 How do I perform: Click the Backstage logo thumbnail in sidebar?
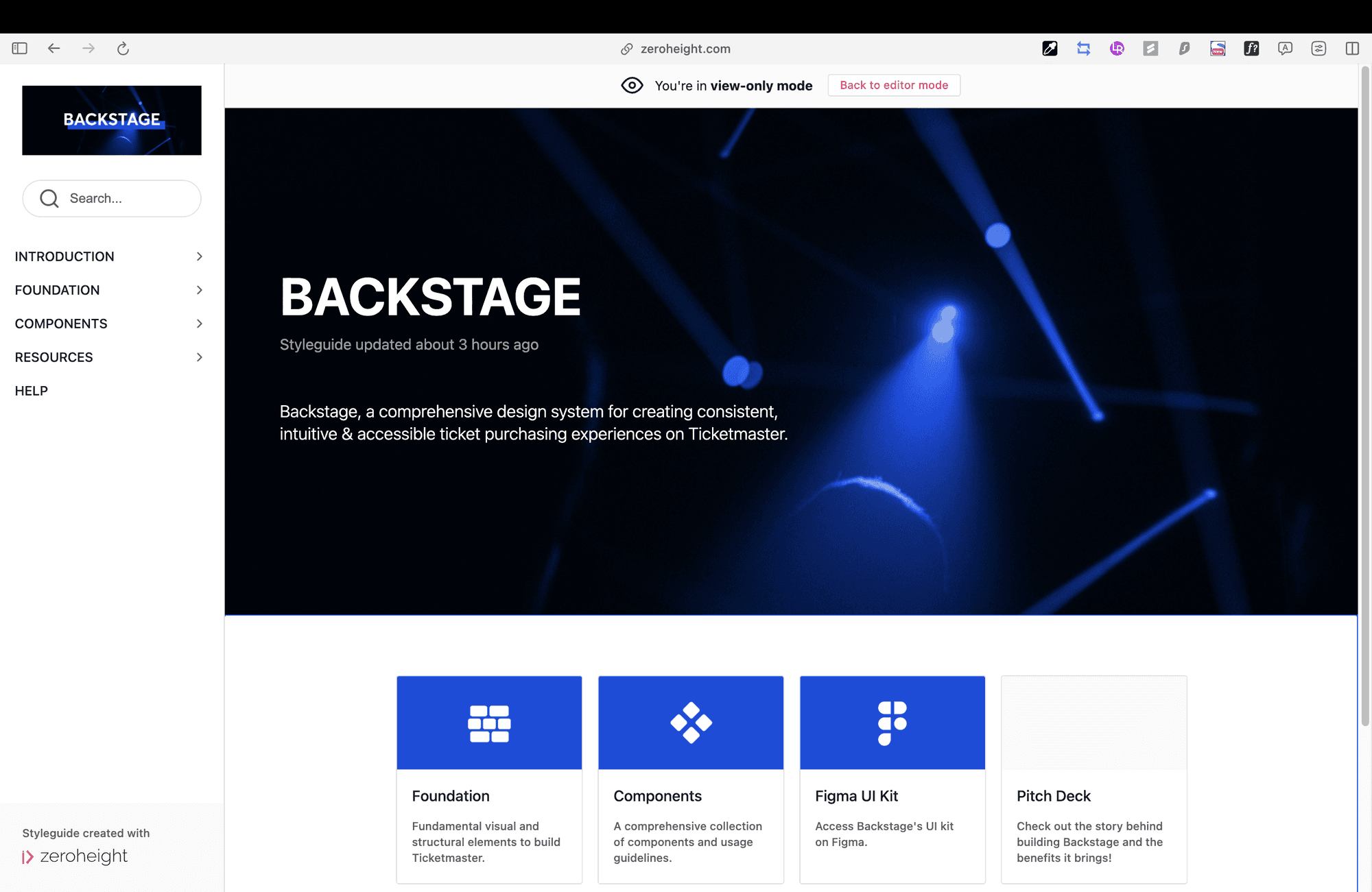(112, 120)
